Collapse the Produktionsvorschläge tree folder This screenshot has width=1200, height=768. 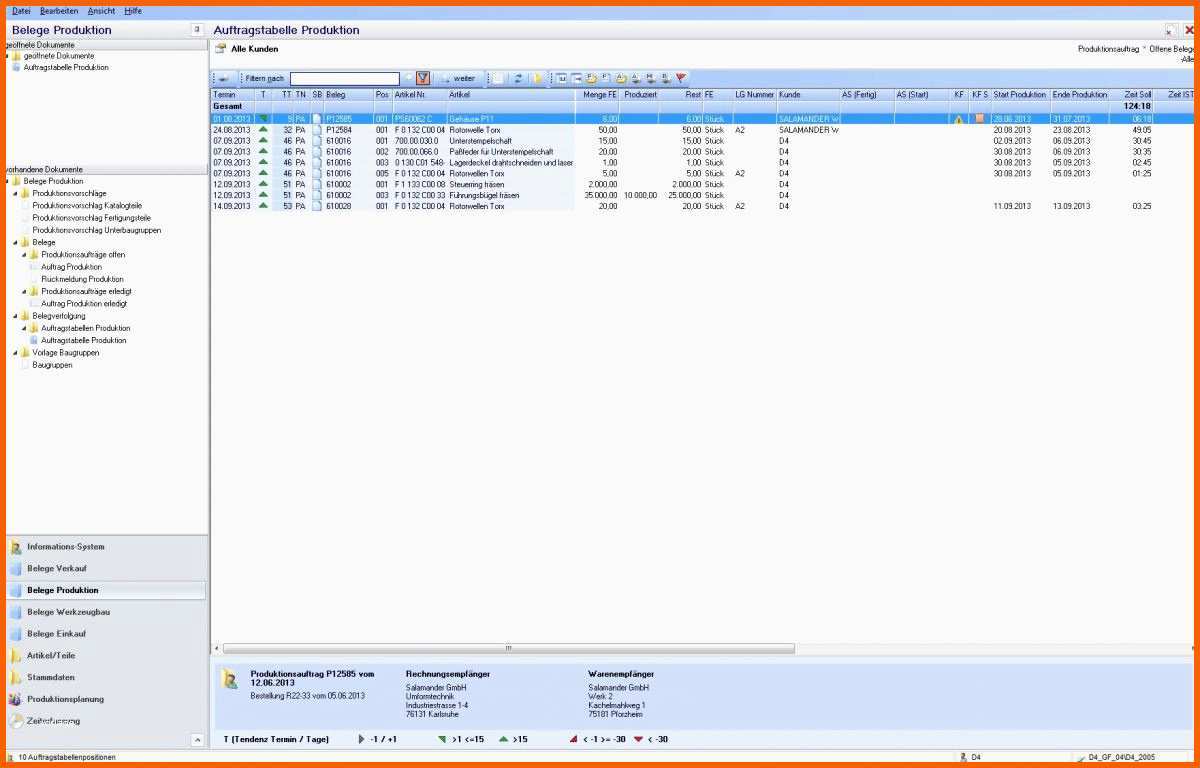pos(16,193)
